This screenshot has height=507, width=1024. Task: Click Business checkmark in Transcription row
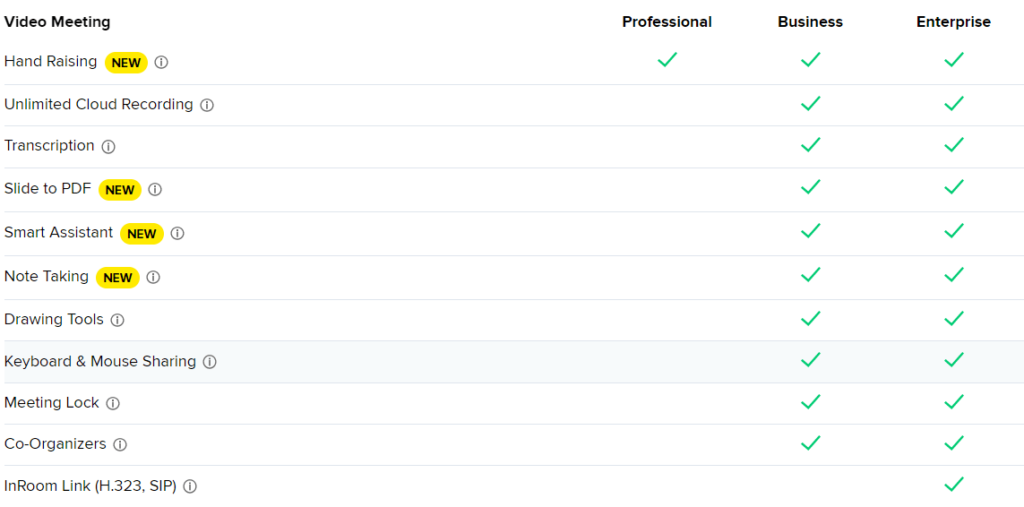tap(810, 145)
